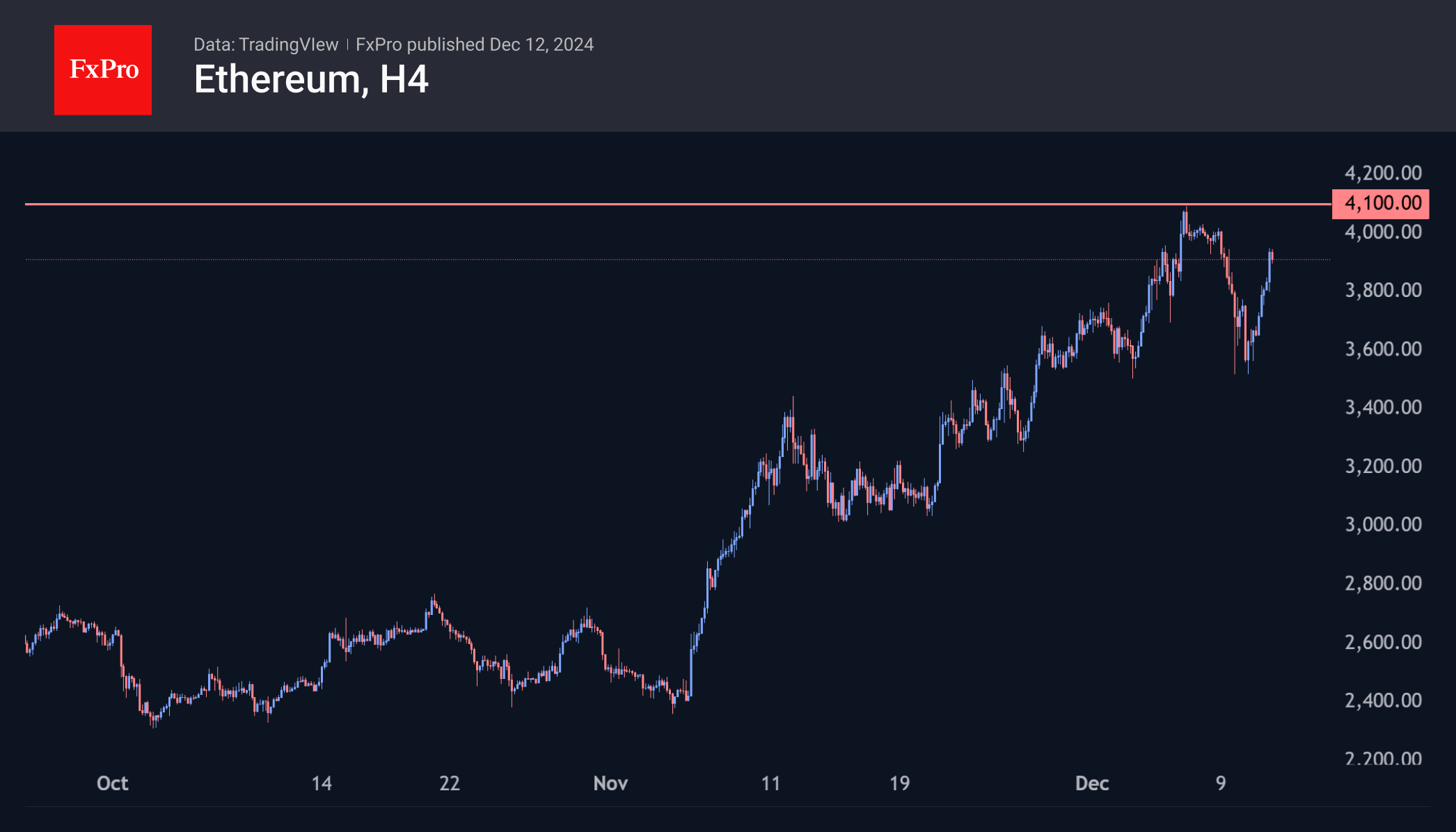Click the 2,600.00 price axis label

tap(1383, 641)
